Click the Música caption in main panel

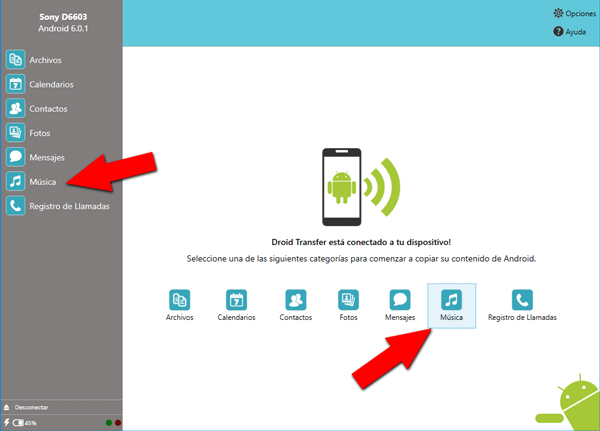click(x=452, y=317)
